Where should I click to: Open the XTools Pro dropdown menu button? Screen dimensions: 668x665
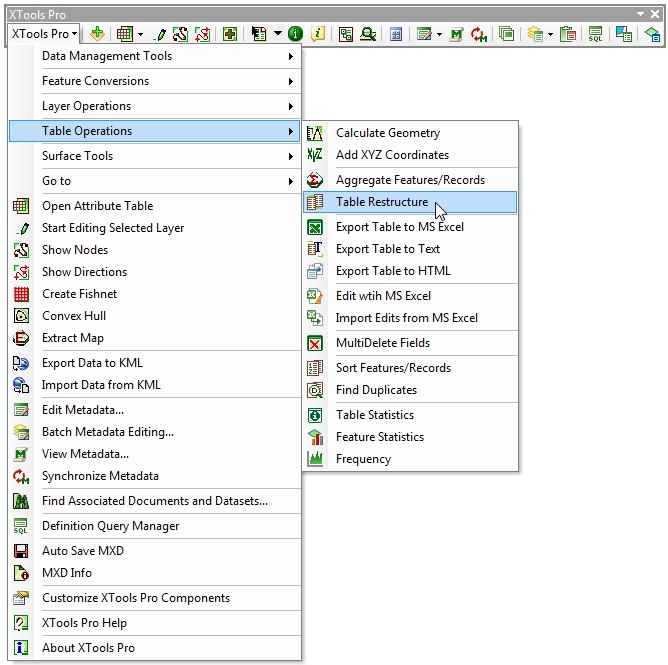tap(44, 34)
